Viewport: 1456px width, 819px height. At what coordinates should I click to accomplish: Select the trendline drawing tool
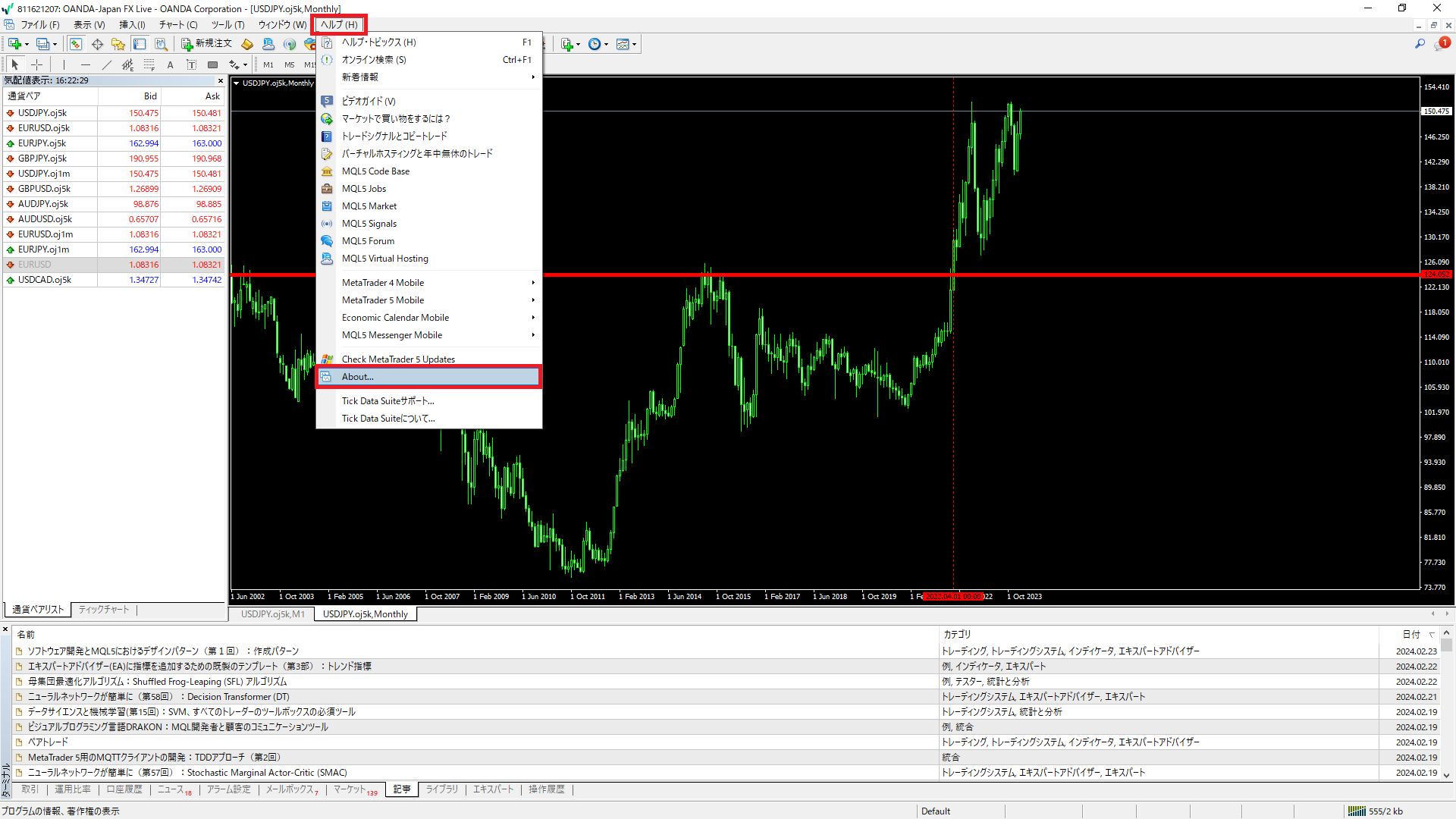pyautogui.click(x=107, y=64)
